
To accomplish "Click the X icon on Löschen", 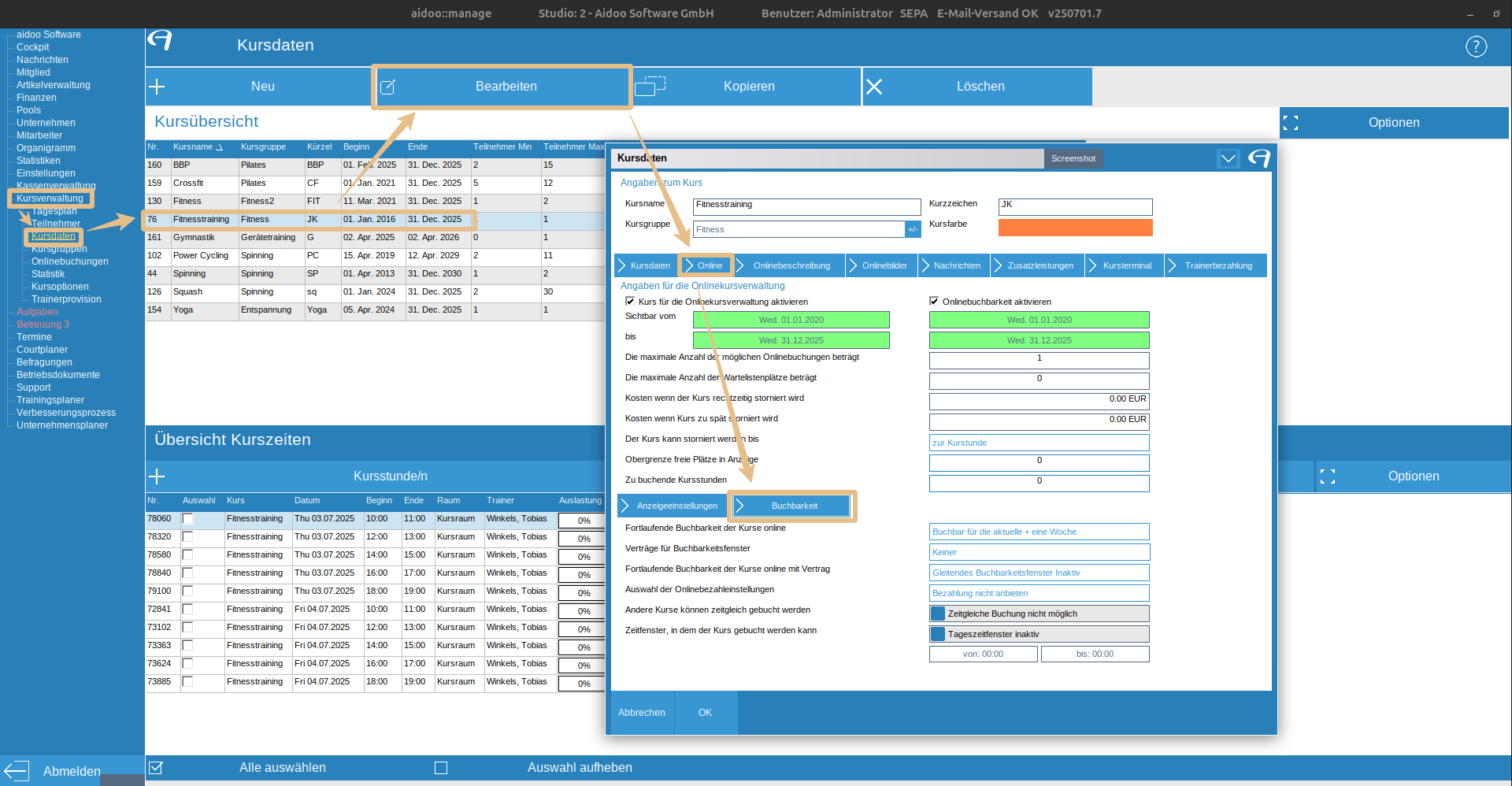I will (874, 87).
